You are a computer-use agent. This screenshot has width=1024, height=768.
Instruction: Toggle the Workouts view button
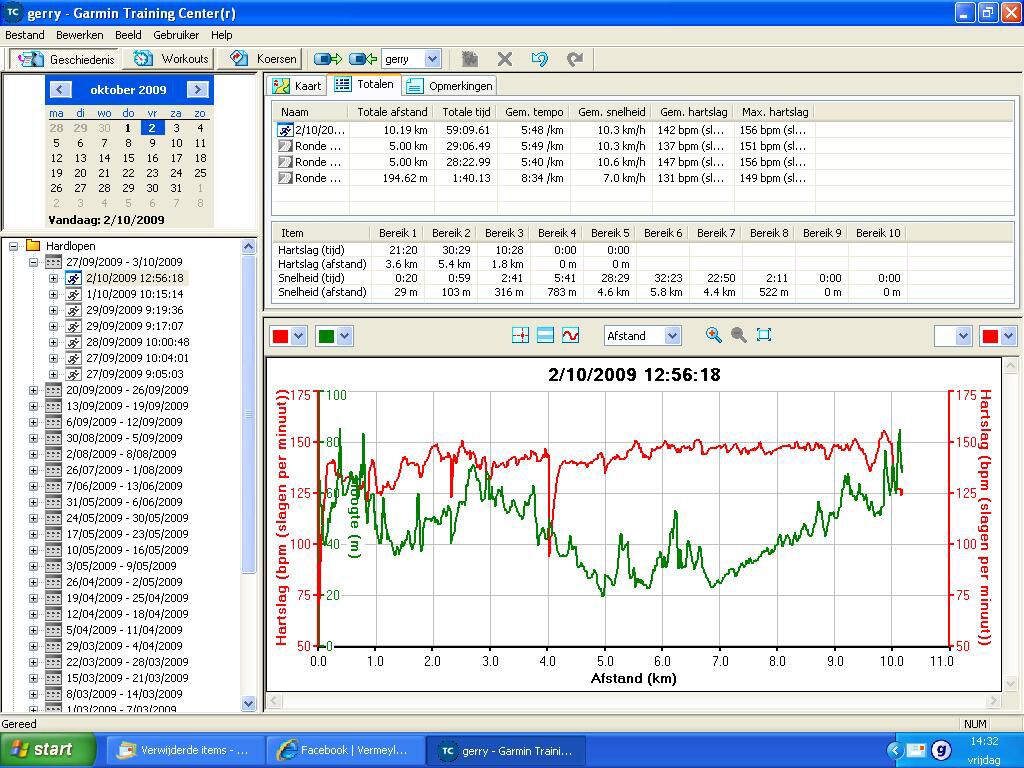point(172,59)
